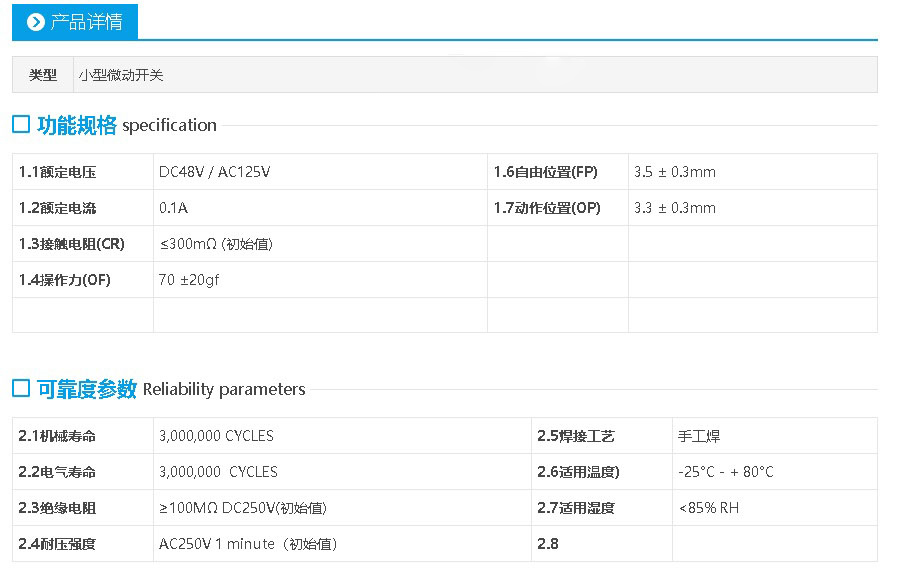Open the 产品详情 tab
The height and width of the screenshot is (583, 903).
tap(85, 22)
